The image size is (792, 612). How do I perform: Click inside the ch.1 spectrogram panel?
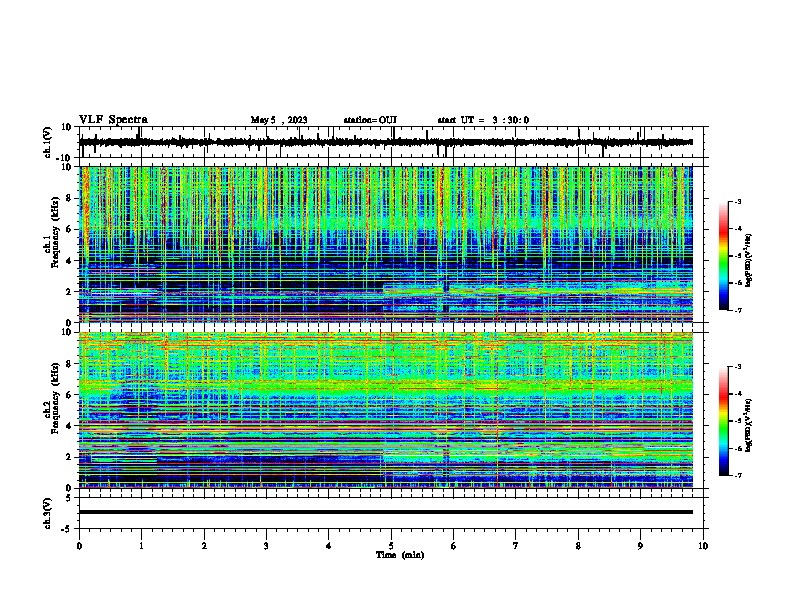(x=385, y=244)
